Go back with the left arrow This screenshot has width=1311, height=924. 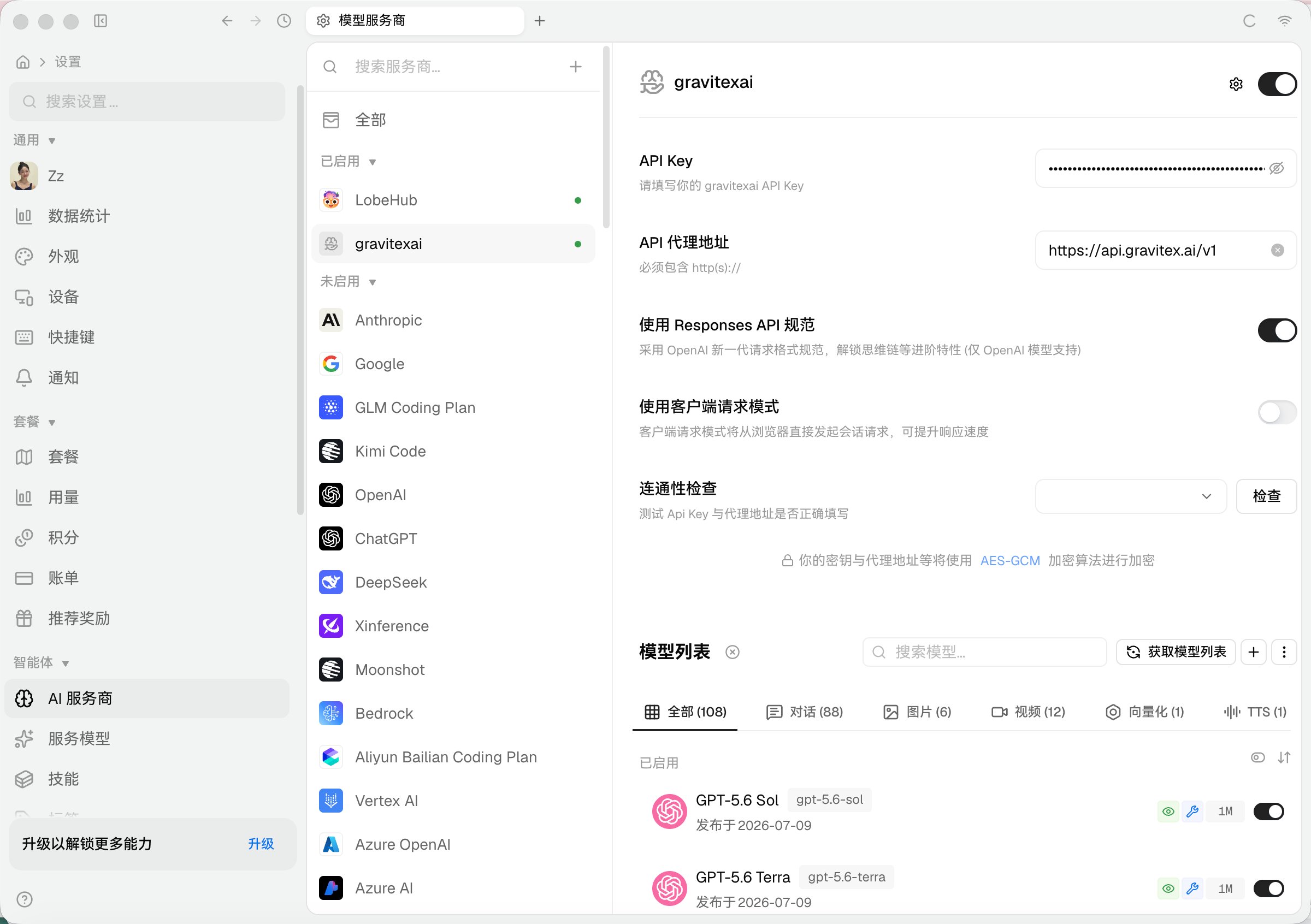tap(227, 21)
